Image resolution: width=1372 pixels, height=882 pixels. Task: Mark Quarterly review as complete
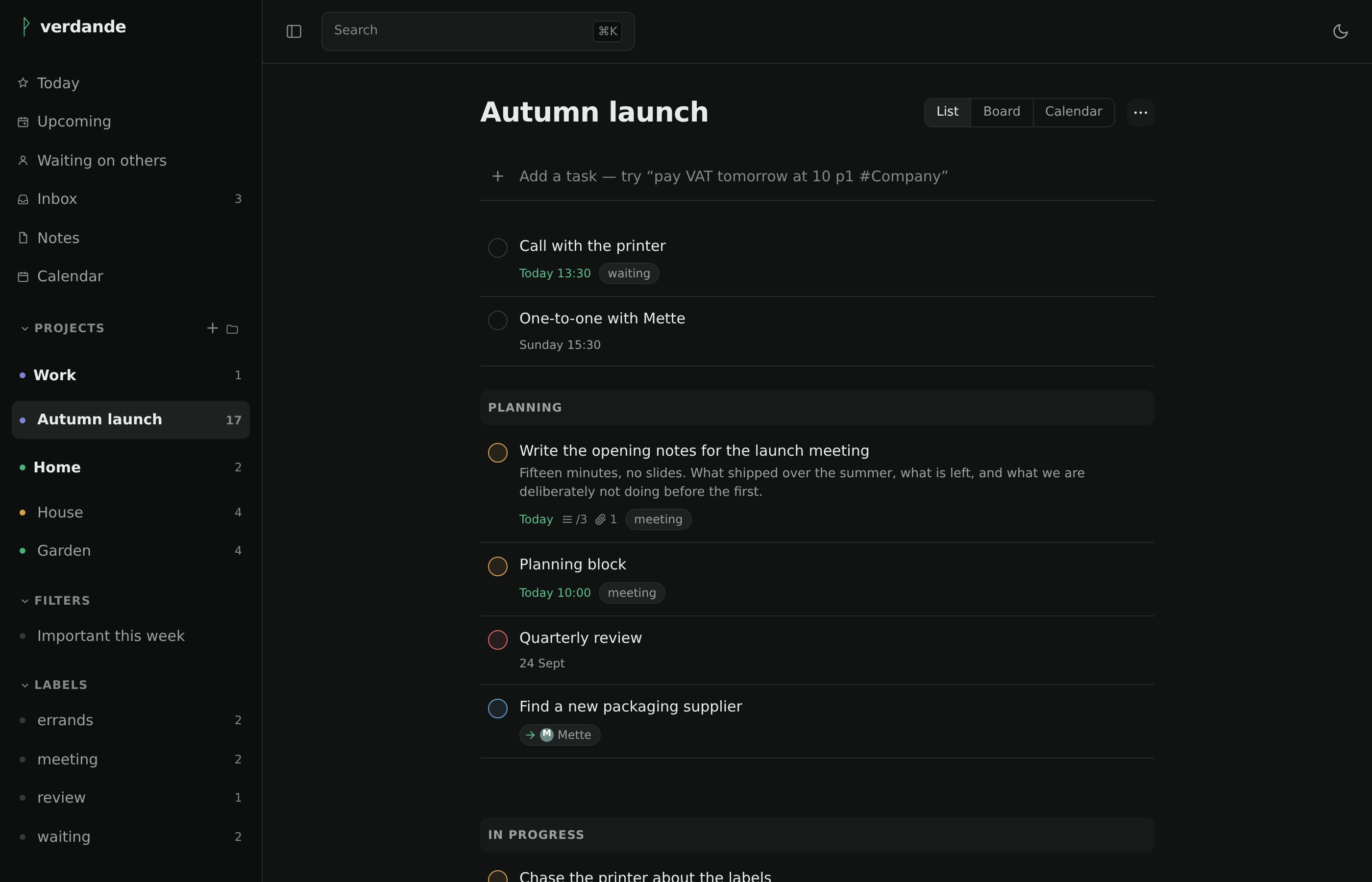498,640
